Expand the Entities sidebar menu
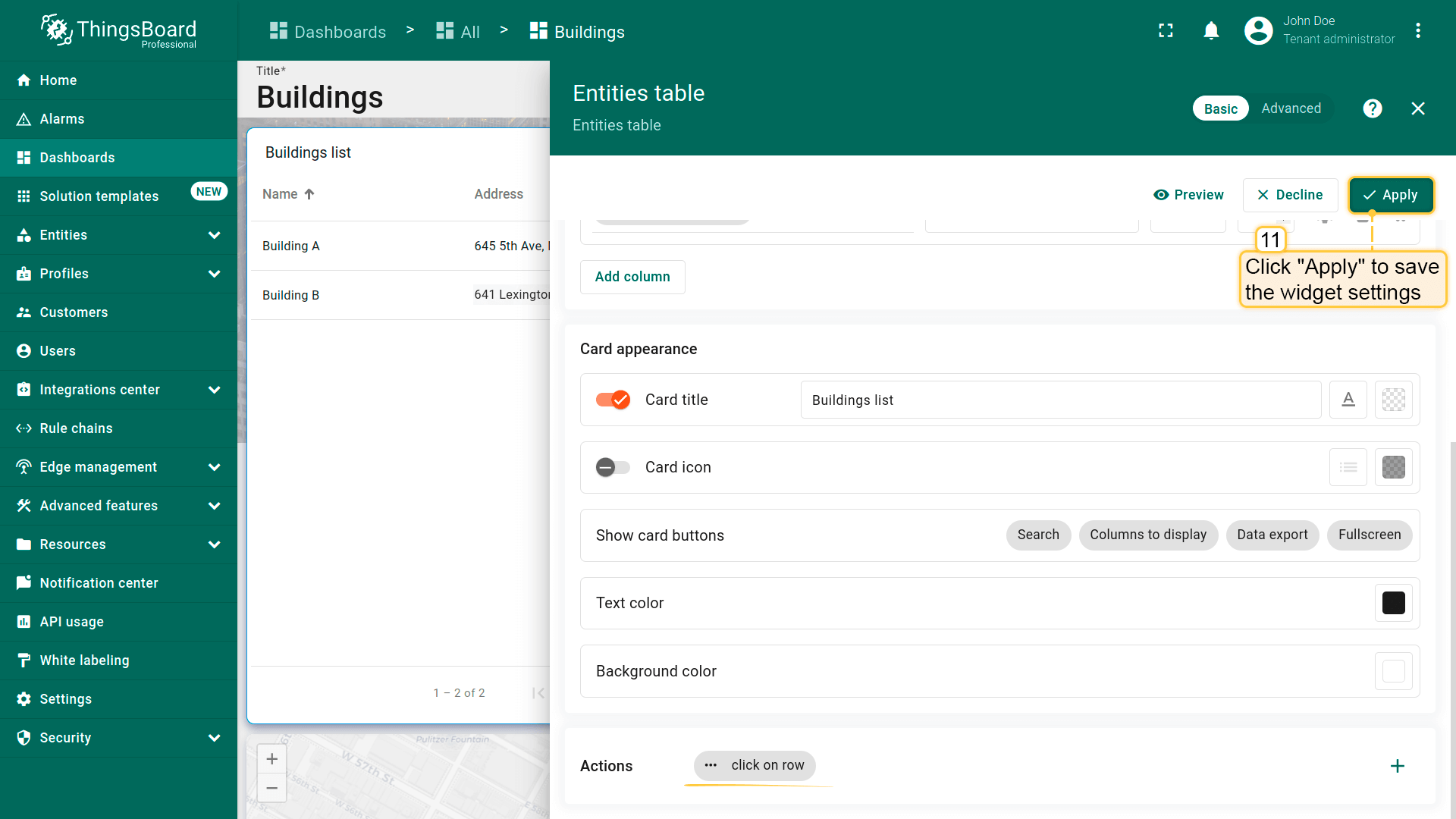Viewport: 1456px width, 819px height. pyautogui.click(x=214, y=235)
